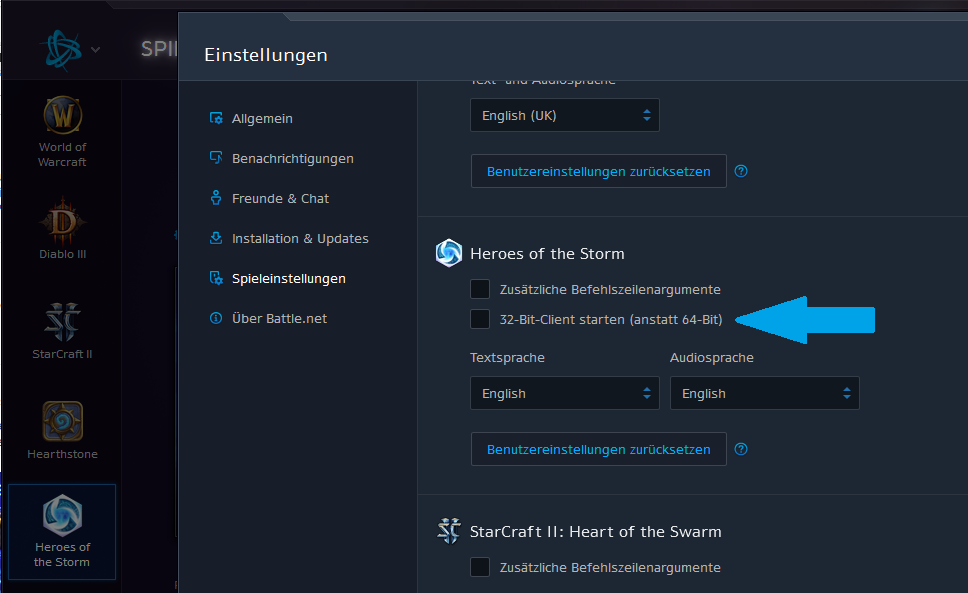Open the Battle.net logo menu
The width and height of the screenshot is (968, 593).
(x=62, y=49)
